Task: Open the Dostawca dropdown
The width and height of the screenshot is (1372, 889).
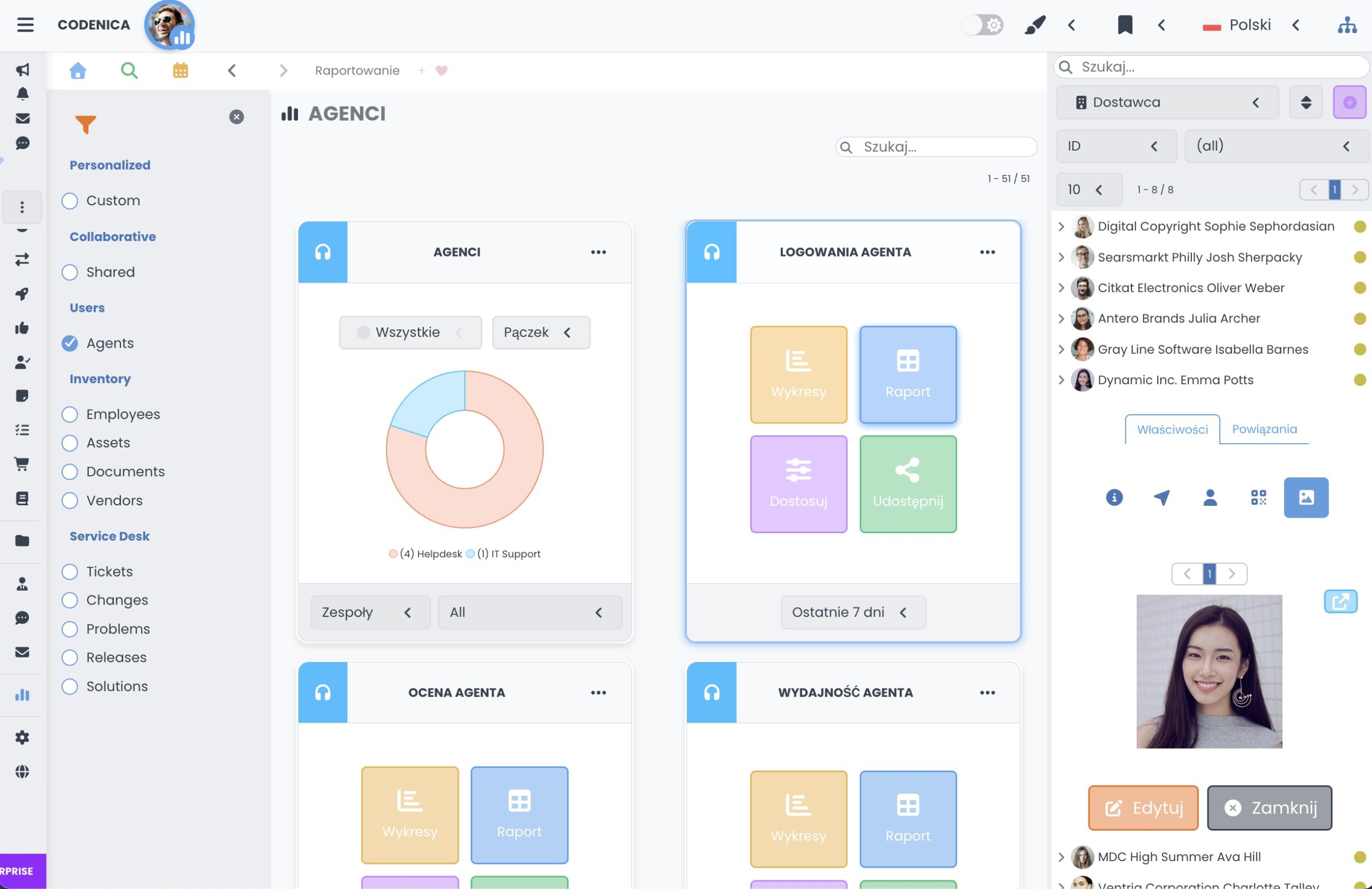Action: [x=1167, y=102]
